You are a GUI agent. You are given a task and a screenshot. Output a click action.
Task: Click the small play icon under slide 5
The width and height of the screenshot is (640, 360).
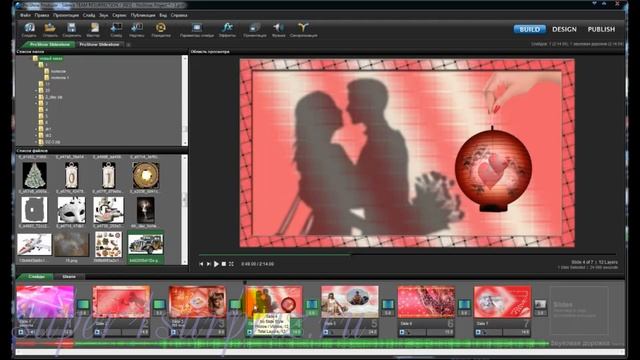click(326, 332)
